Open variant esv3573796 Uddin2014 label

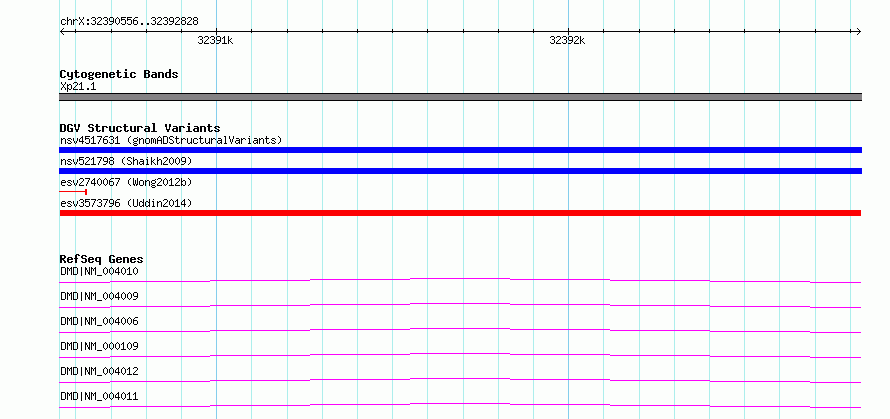[x=126, y=203]
